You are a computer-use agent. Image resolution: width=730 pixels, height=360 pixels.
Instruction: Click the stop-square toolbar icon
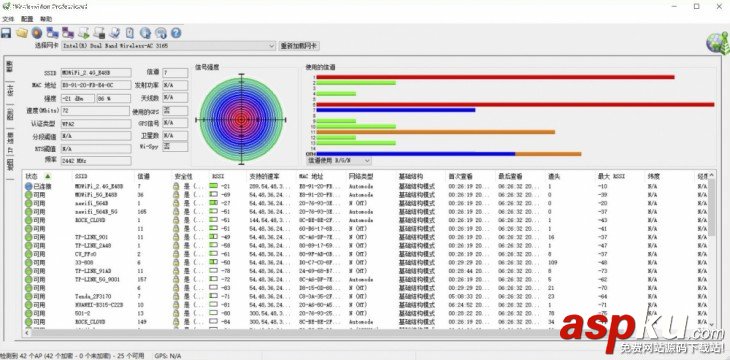(99, 33)
